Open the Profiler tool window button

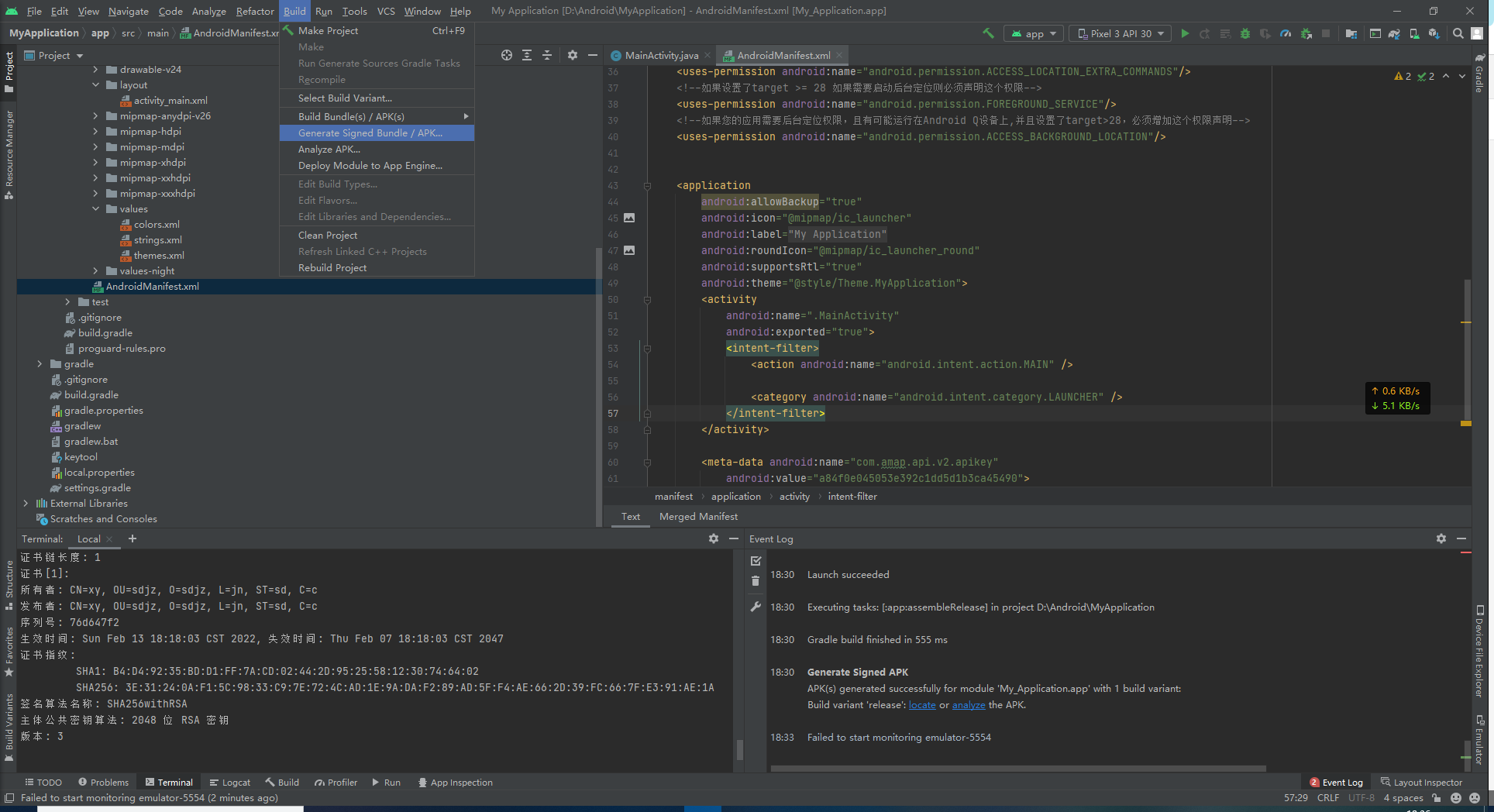pyautogui.click(x=336, y=782)
